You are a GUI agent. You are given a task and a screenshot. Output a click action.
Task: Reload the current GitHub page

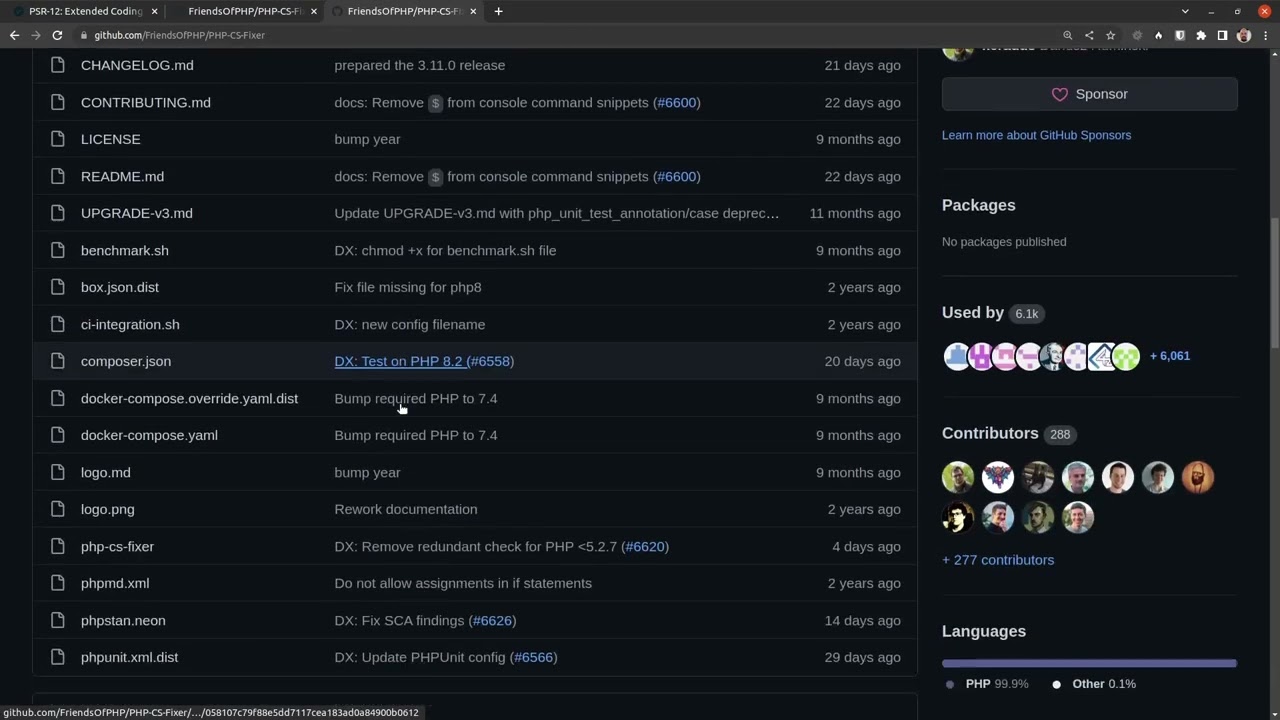(x=57, y=35)
